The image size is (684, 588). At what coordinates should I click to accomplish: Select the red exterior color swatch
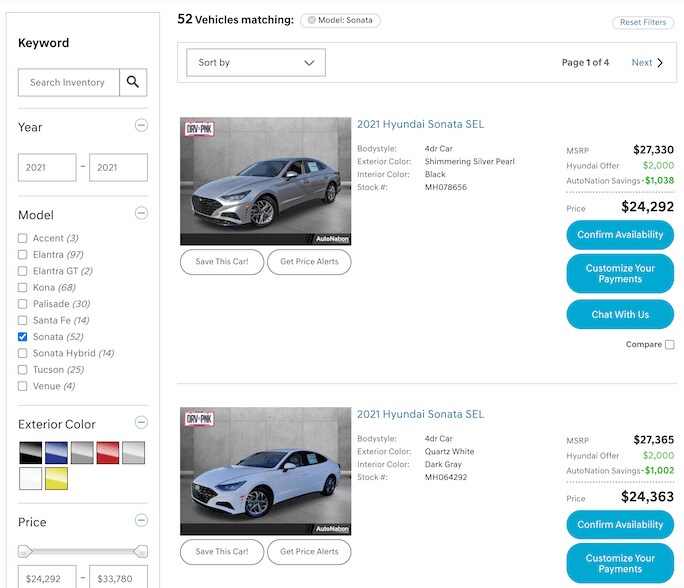point(108,452)
